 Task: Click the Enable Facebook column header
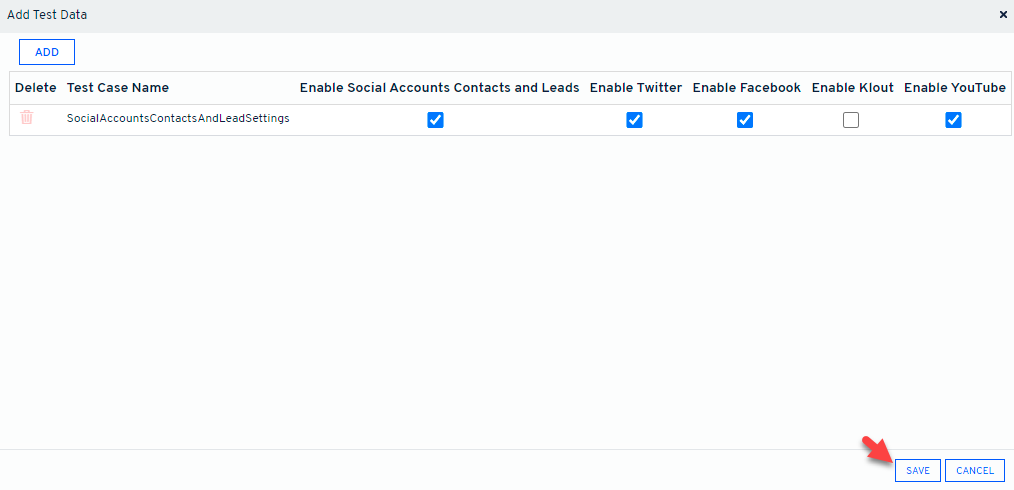746,88
